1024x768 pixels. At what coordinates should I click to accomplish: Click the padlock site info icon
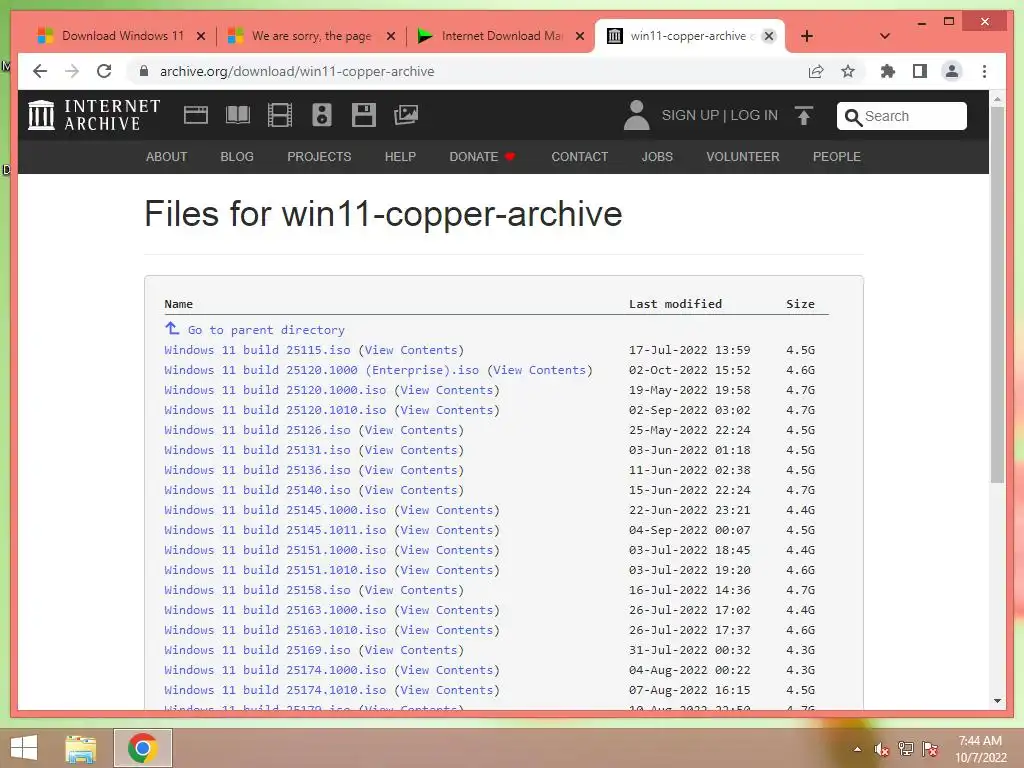(x=144, y=71)
